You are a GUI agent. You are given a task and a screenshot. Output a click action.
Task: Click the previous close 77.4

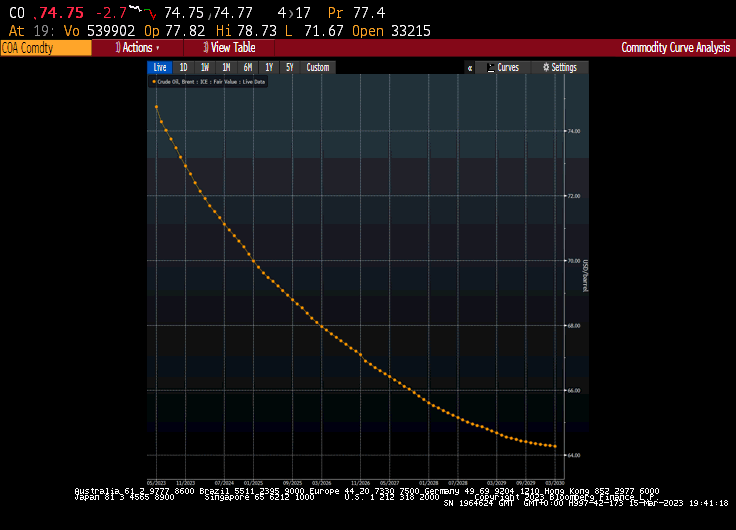pyautogui.click(x=369, y=13)
